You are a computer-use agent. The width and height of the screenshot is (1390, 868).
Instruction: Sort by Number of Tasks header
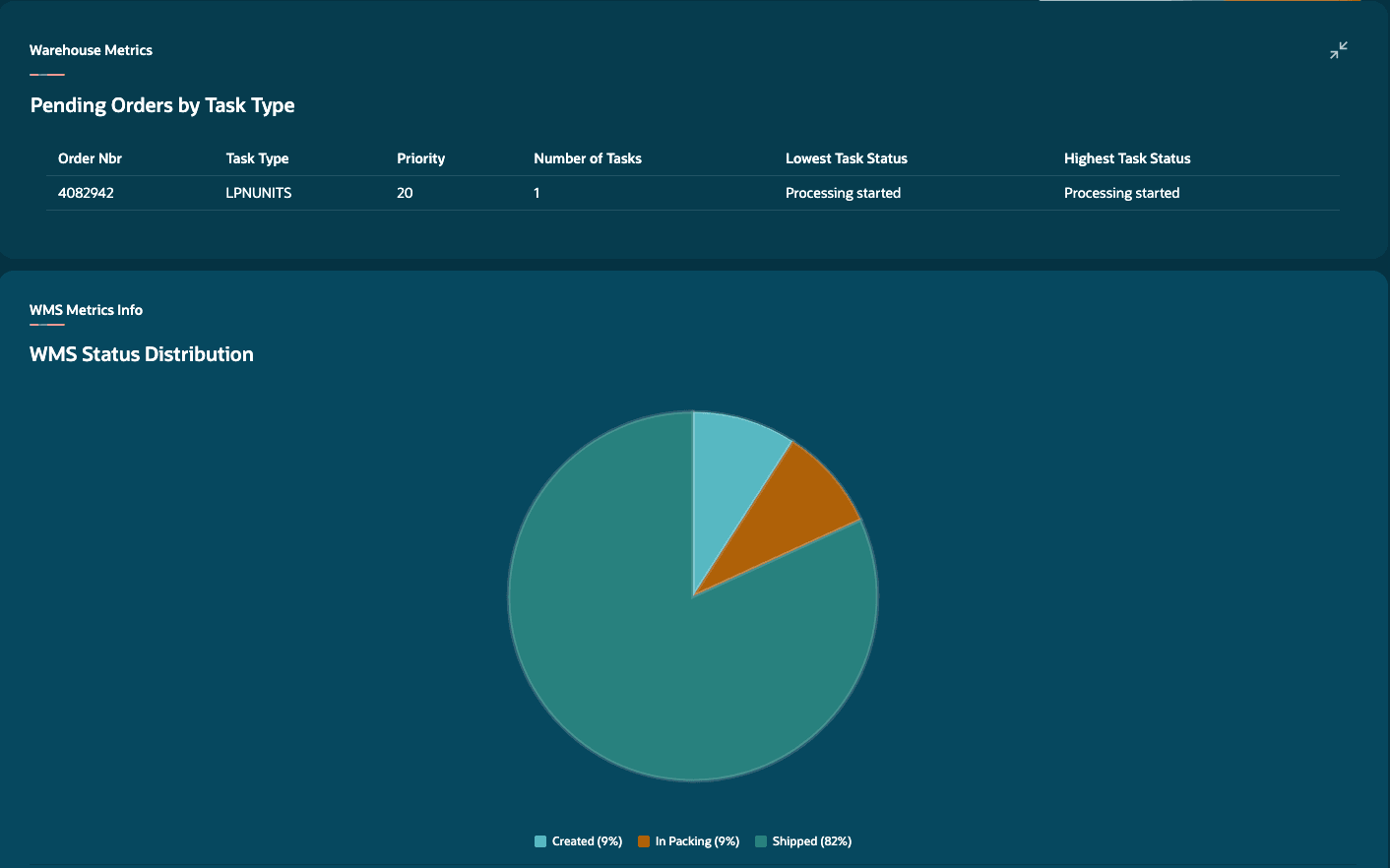(x=588, y=158)
